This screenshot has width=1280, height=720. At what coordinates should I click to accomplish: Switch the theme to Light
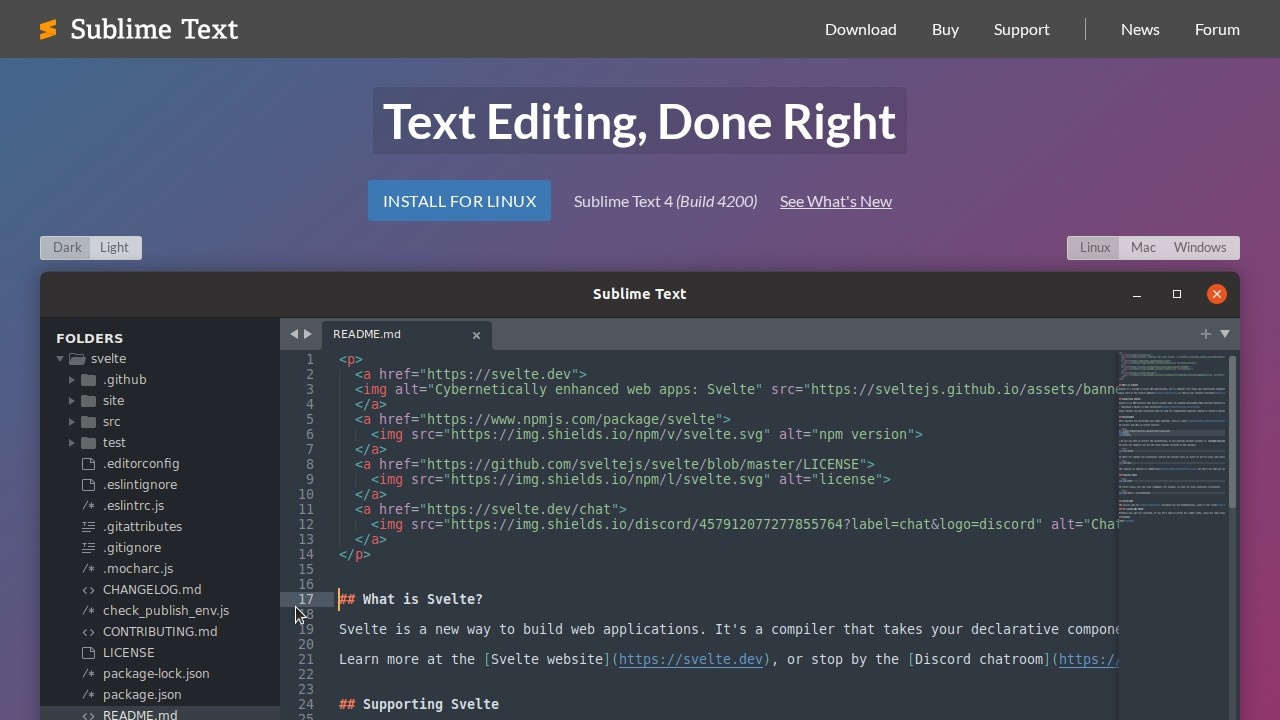[x=114, y=247]
